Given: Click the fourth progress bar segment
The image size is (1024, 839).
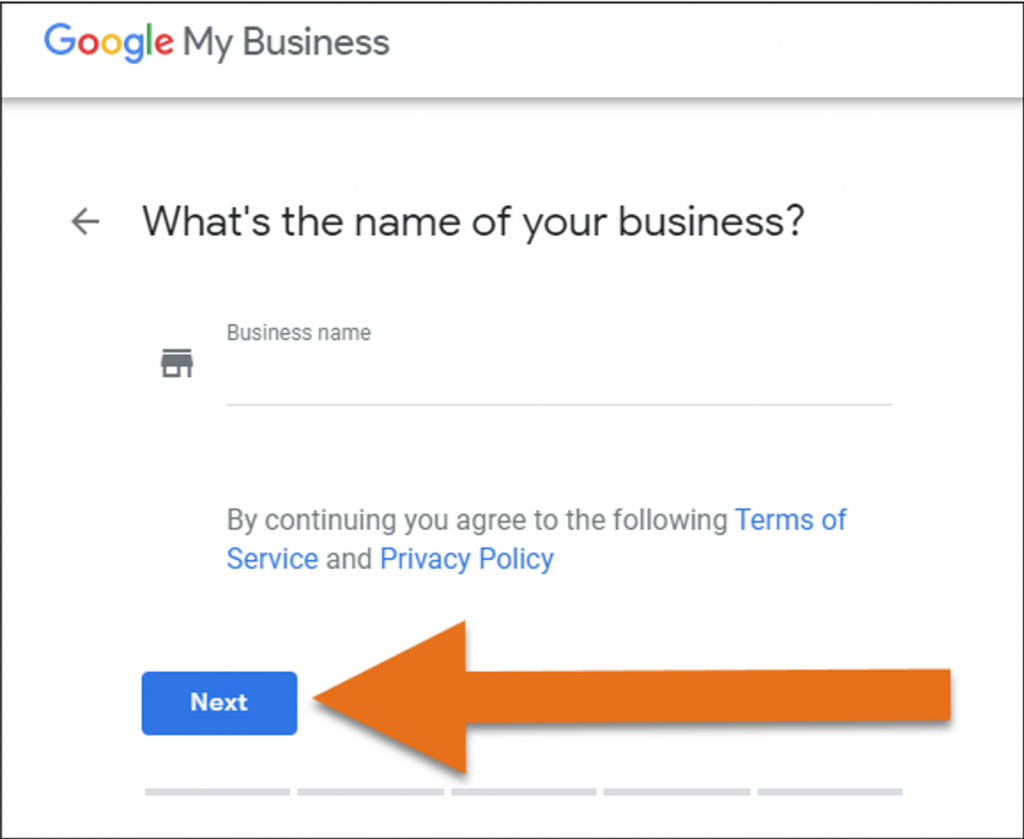Looking at the screenshot, I should (x=677, y=792).
